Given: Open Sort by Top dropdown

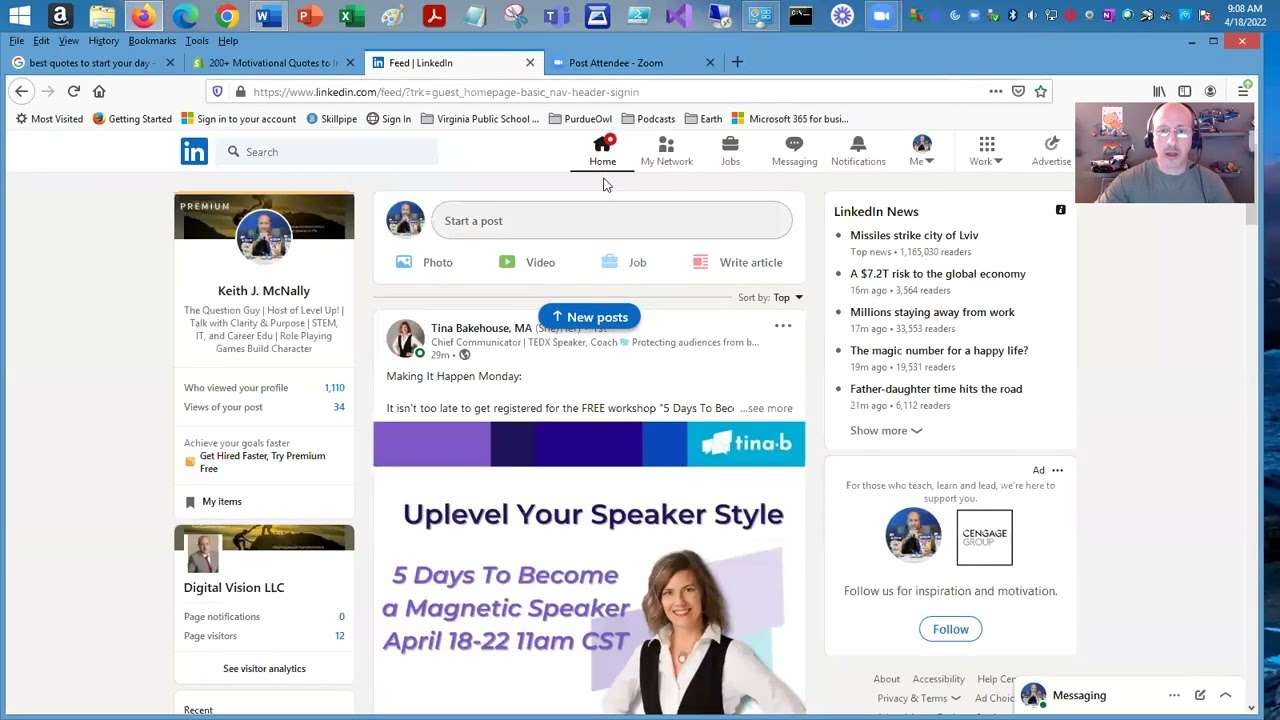Looking at the screenshot, I should tap(770, 297).
